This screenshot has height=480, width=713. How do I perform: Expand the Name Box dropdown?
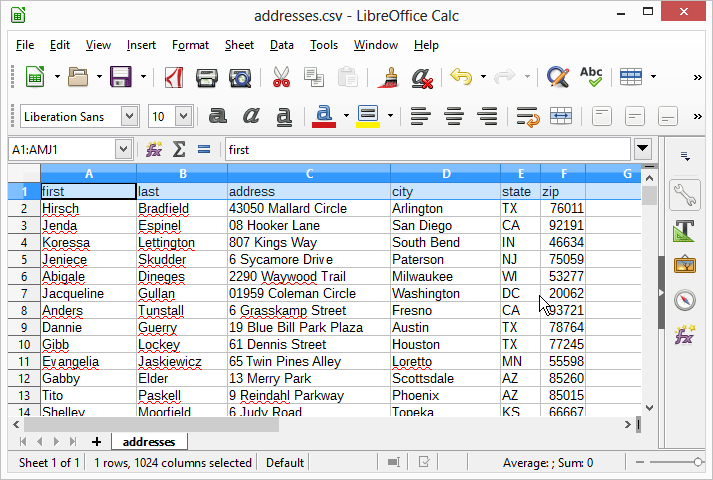(x=123, y=149)
